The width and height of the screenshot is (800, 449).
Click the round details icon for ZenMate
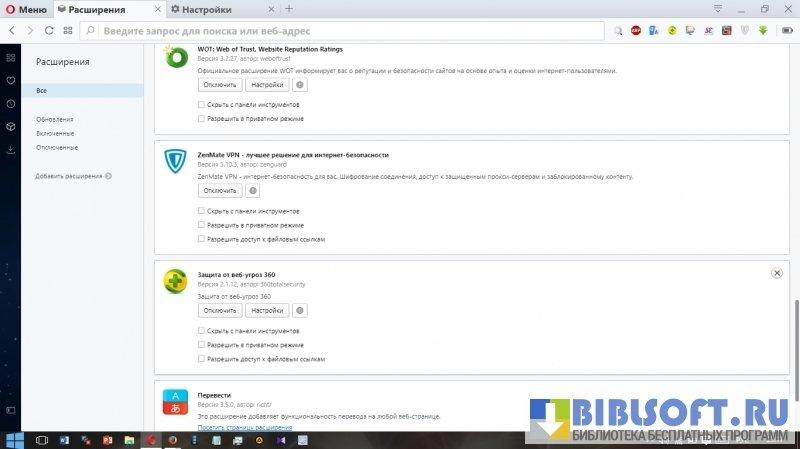pyautogui.click(x=253, y=190)
